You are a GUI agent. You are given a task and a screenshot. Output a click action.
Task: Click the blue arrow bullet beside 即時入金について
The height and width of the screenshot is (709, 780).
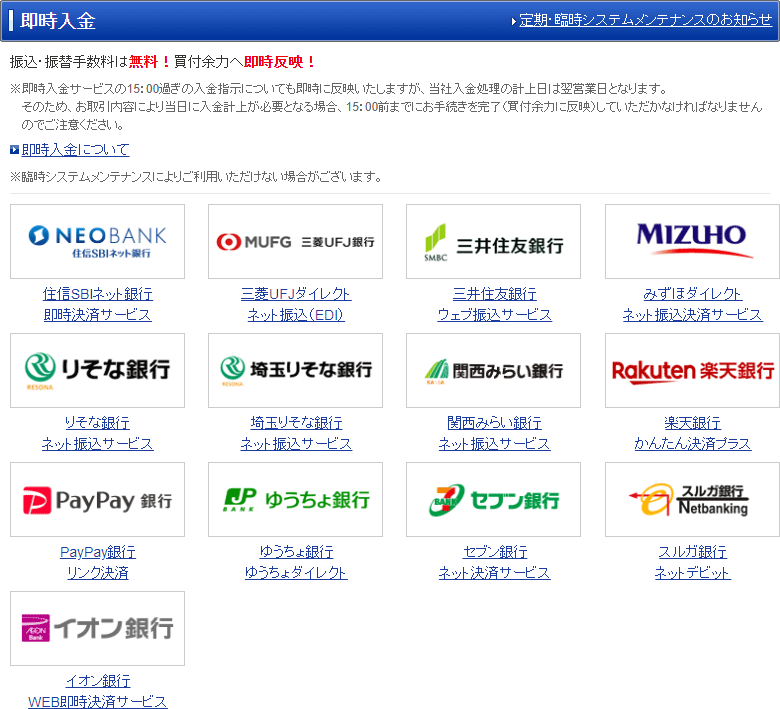coord(14,149)
